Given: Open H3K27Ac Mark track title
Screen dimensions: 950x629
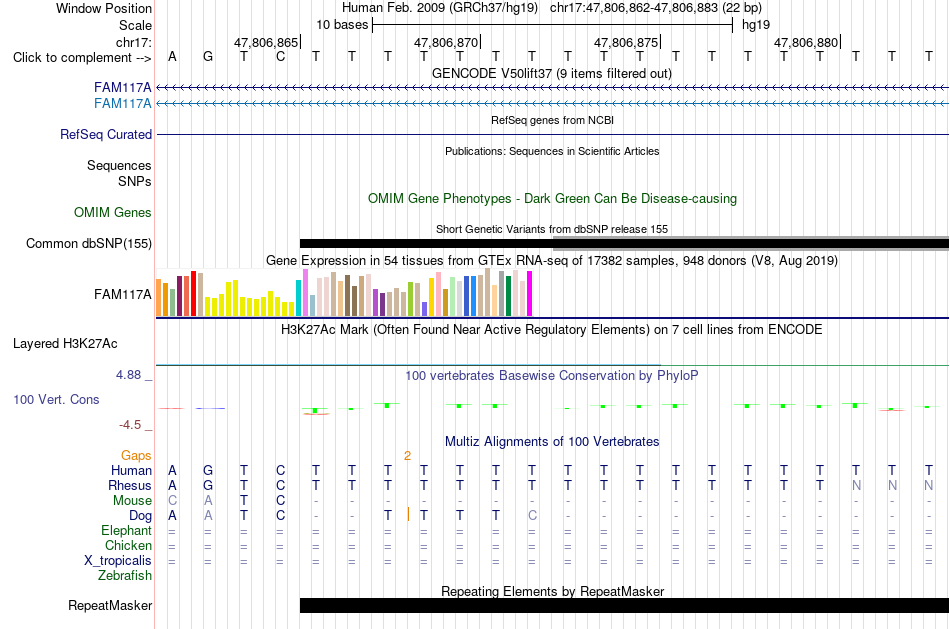Looking at the screenshot, I should click(x=552, y=330).
